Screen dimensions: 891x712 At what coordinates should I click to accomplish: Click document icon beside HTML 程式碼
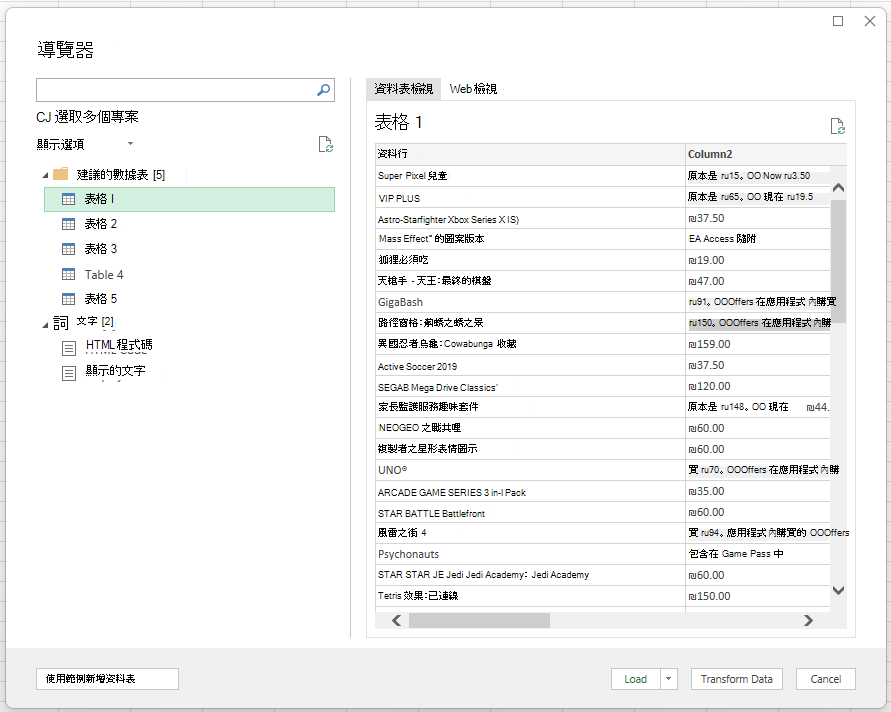pos(69,348)
